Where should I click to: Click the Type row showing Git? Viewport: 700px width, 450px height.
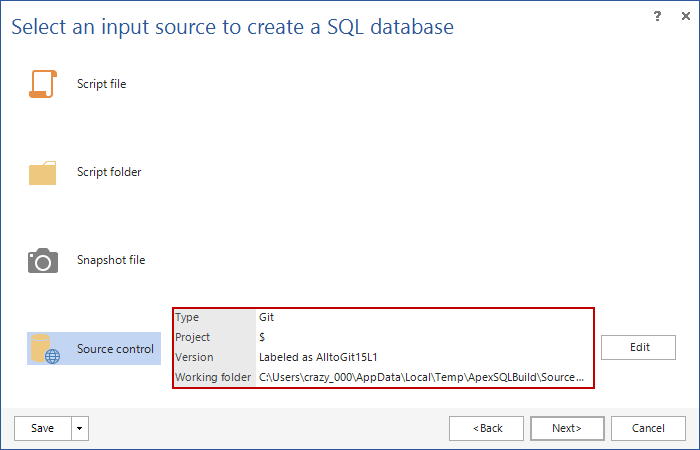coord(266,317)
